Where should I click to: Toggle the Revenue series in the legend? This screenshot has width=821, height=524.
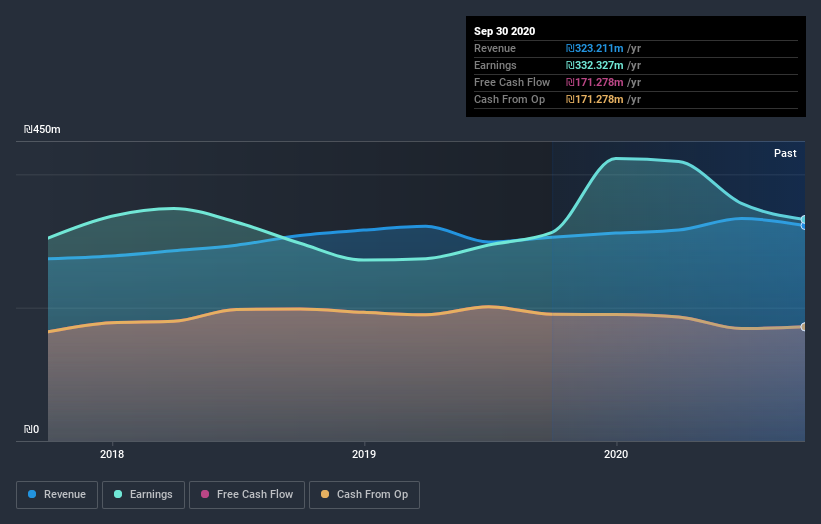[57, 495]
